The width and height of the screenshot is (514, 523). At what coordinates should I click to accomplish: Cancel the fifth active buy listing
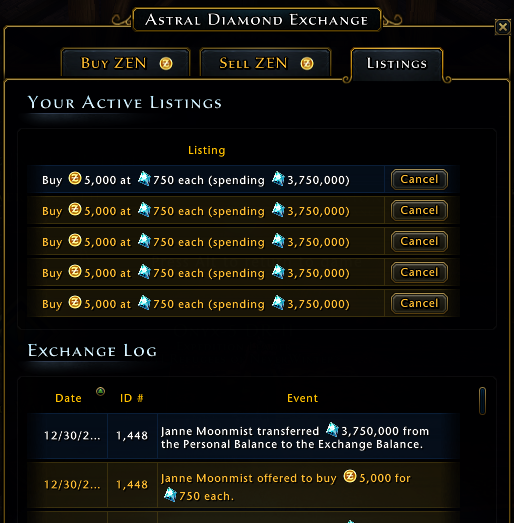click(419, 304)
